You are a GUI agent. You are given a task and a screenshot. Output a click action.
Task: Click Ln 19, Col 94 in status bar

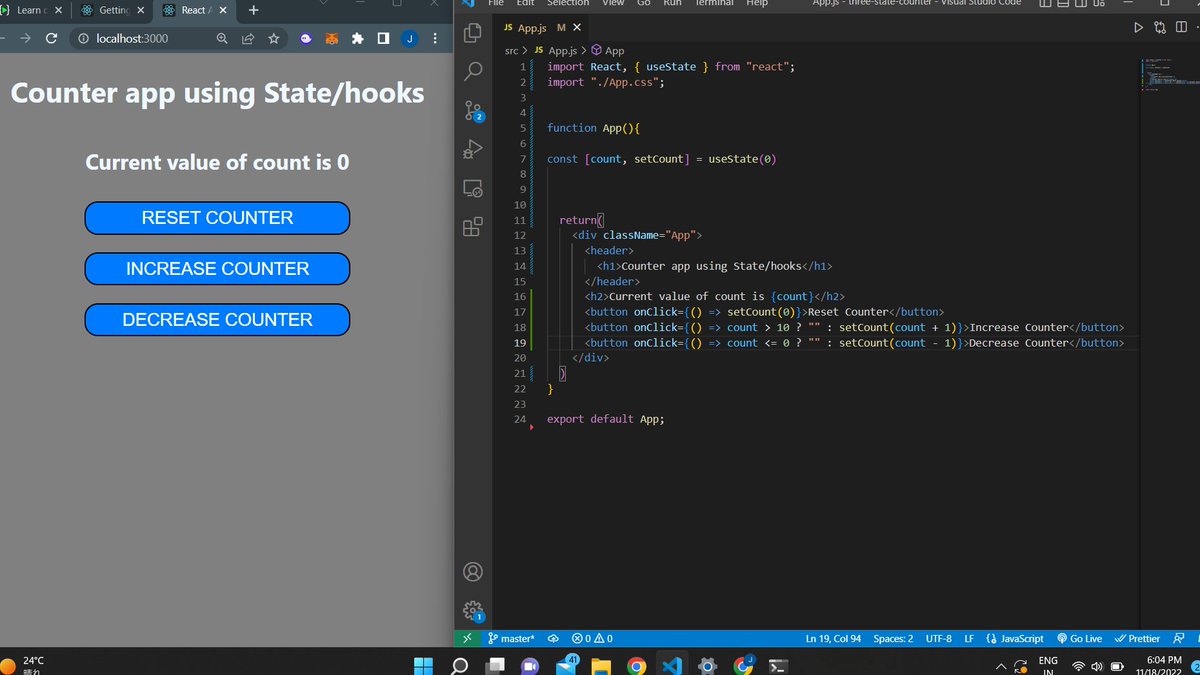pyautogui.click(x=834, y=638)
